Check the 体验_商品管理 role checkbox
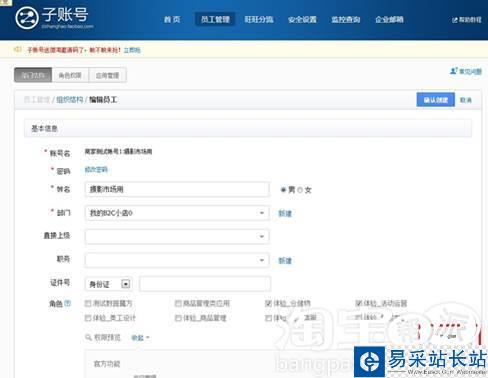The height and width of the screenshot is (378, 488). [x=178, y=318]
